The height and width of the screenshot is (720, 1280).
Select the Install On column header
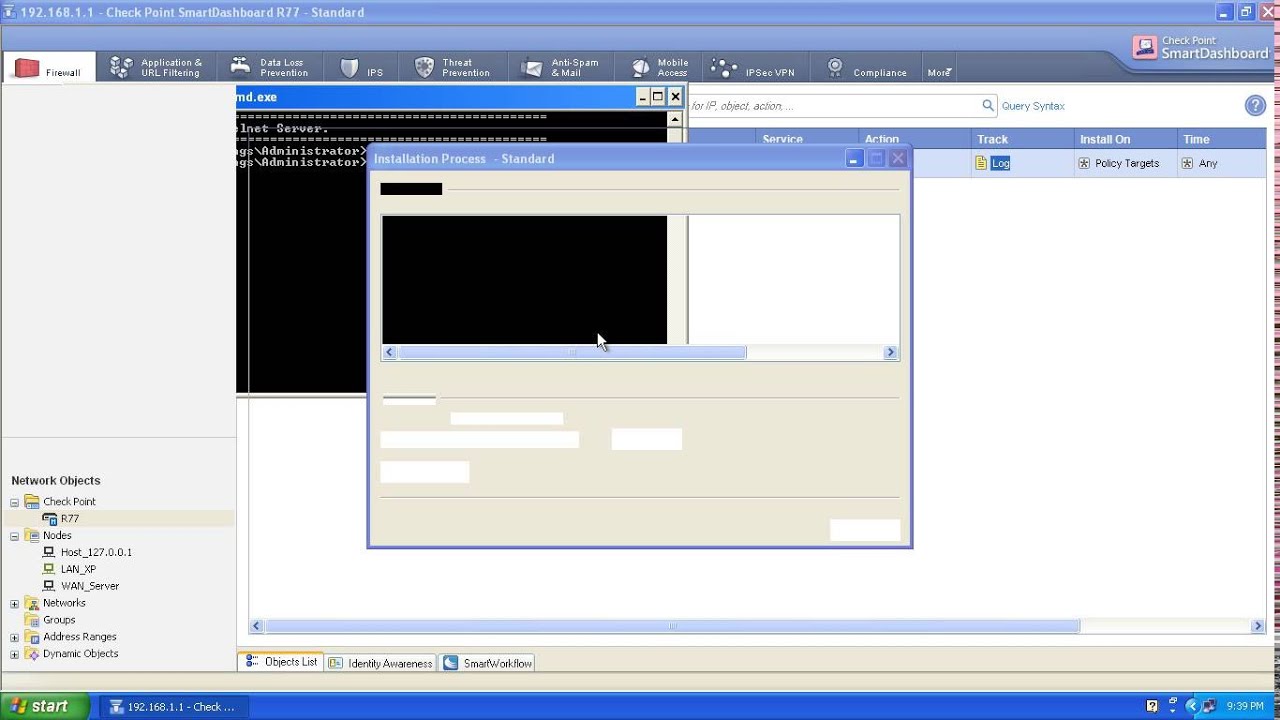[x=1124, y=139]
